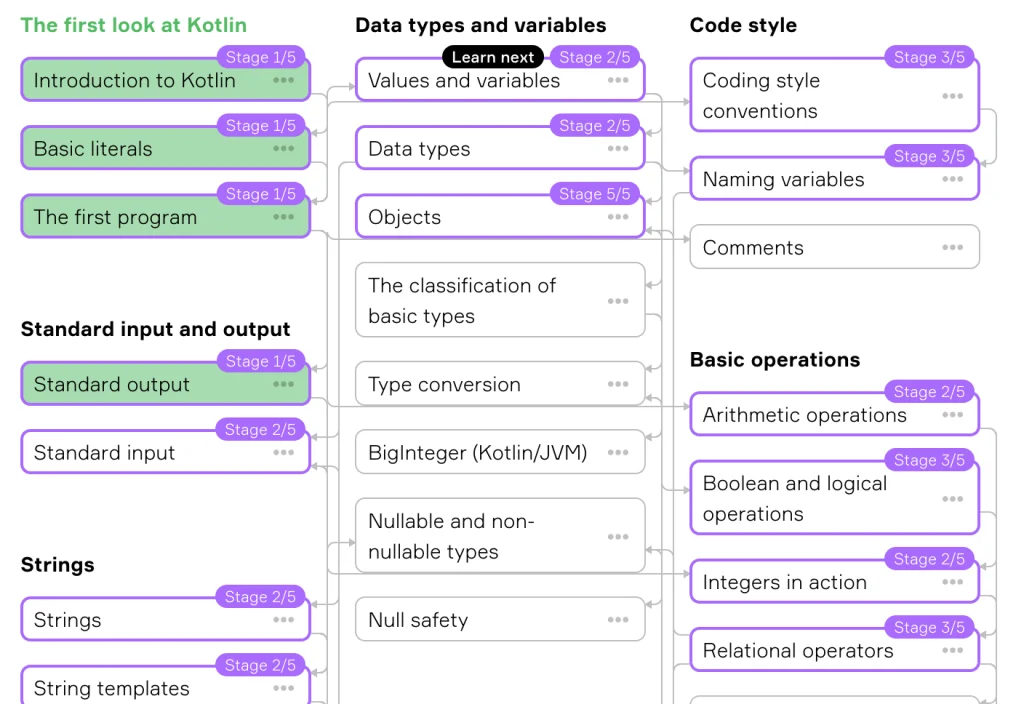Open more options on Strings card

(x=284, y=620)
